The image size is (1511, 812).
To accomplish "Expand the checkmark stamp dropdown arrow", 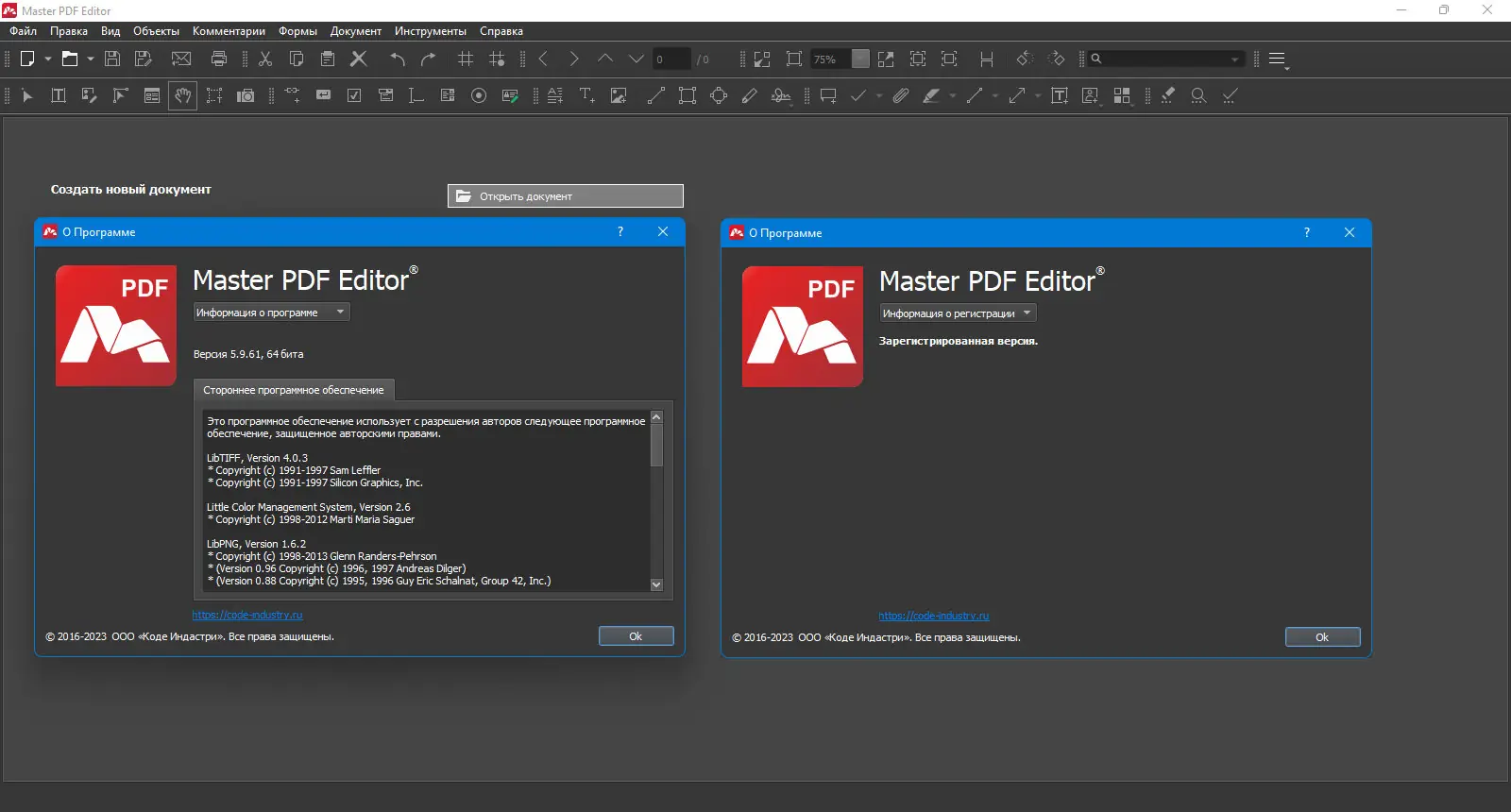I will point(879,95).
